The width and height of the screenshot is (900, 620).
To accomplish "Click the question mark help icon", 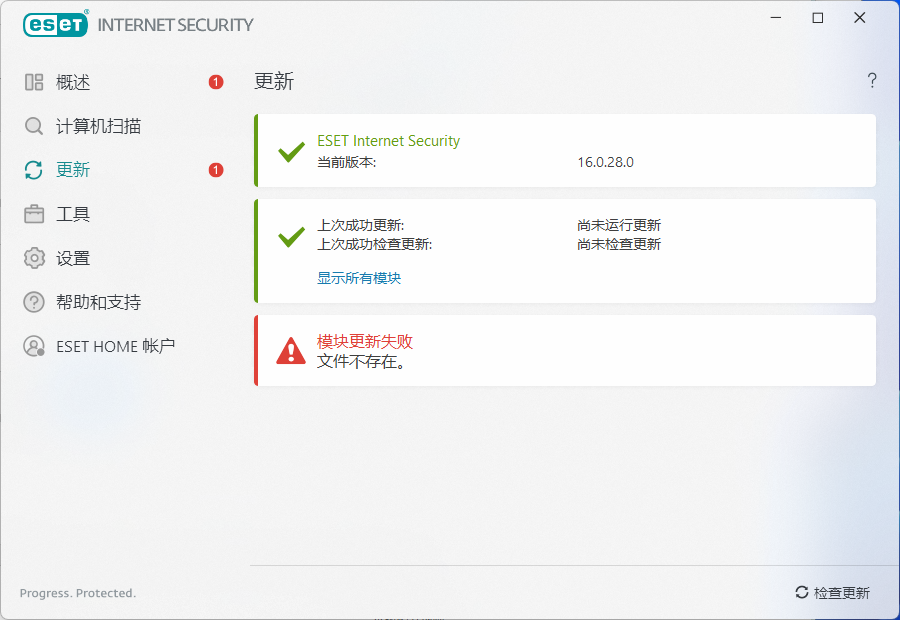I will coord(872,81).
